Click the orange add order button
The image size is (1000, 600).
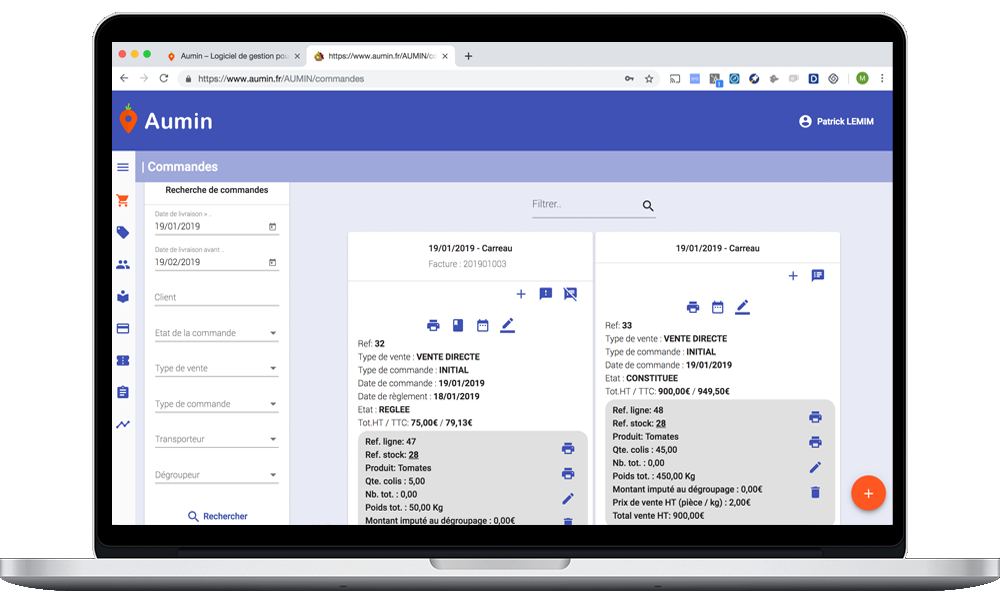point(868,494)
